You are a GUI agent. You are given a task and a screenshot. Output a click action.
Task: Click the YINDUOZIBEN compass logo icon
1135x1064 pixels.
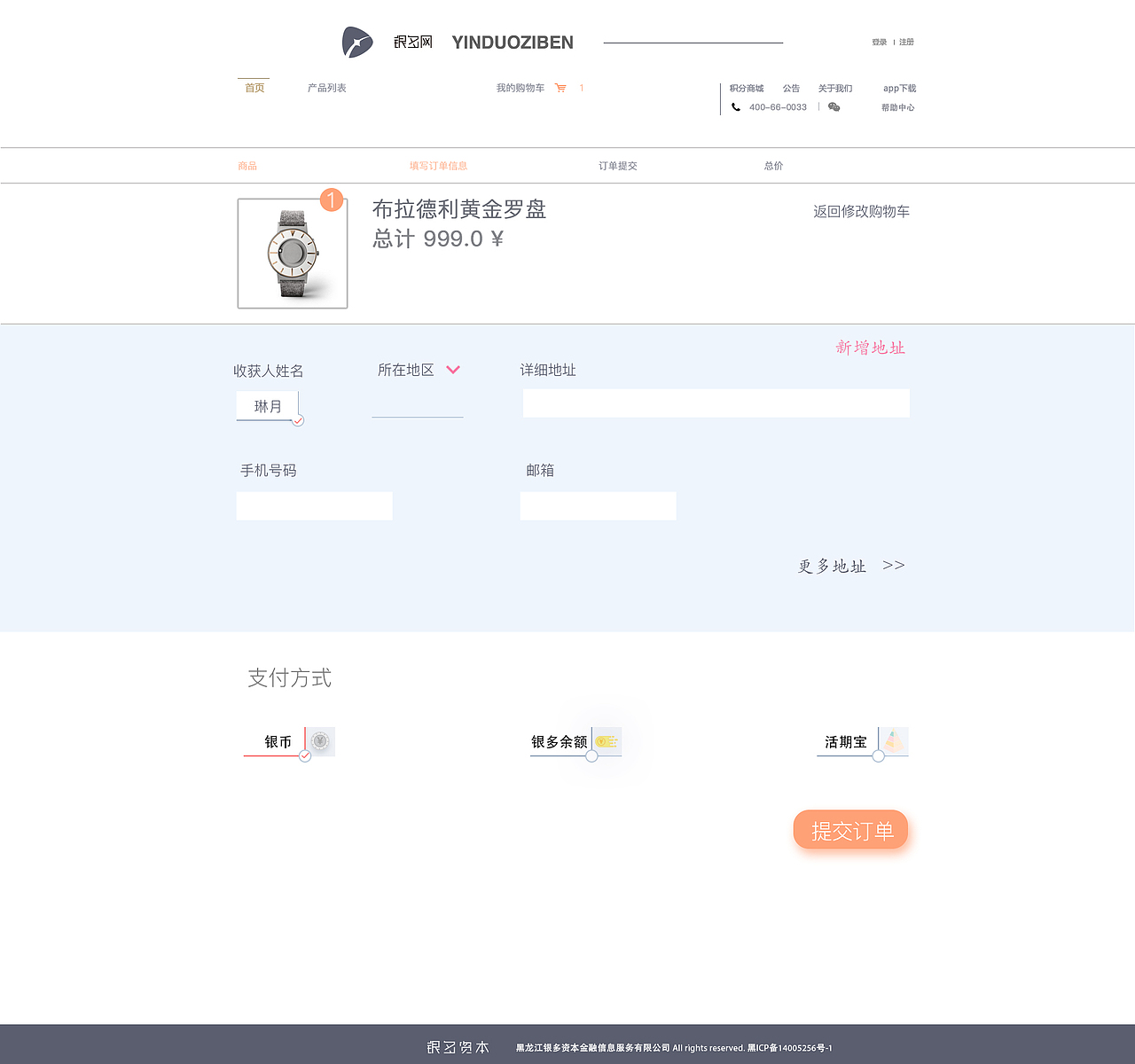(x=356, y=41)
